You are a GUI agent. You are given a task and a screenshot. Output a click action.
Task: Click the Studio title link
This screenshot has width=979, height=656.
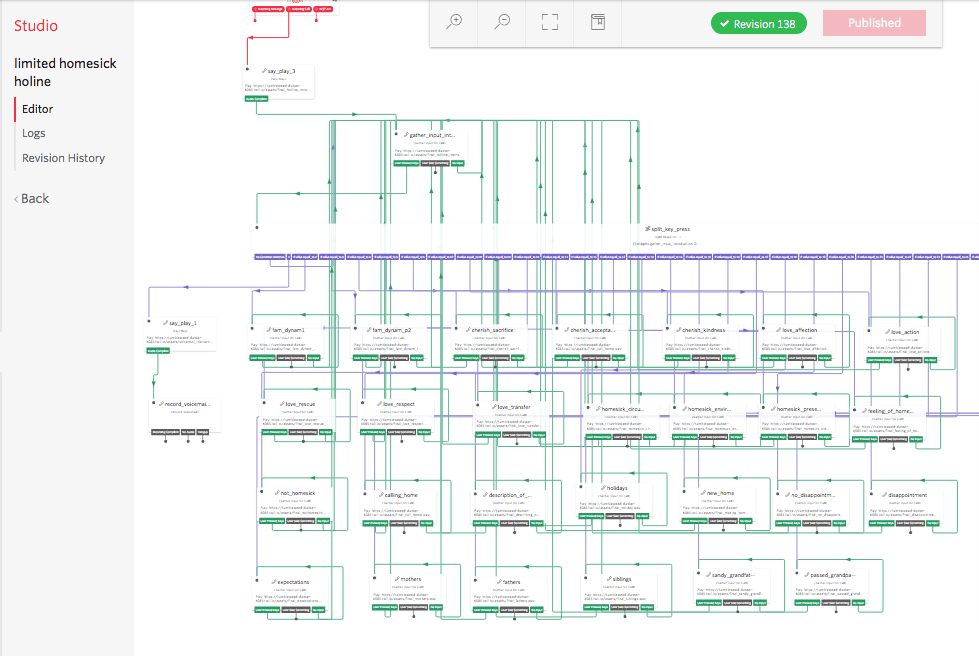[x=36, y=26]
